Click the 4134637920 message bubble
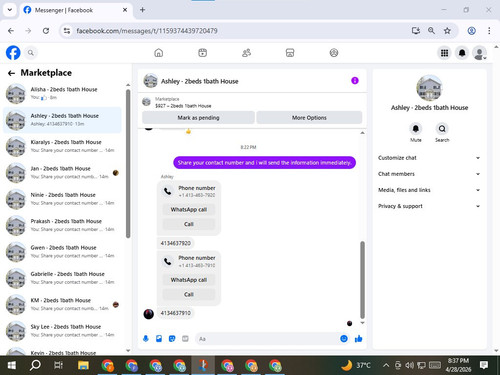The width and height of the screenshot is (500, 375). (x=176, y=243)
